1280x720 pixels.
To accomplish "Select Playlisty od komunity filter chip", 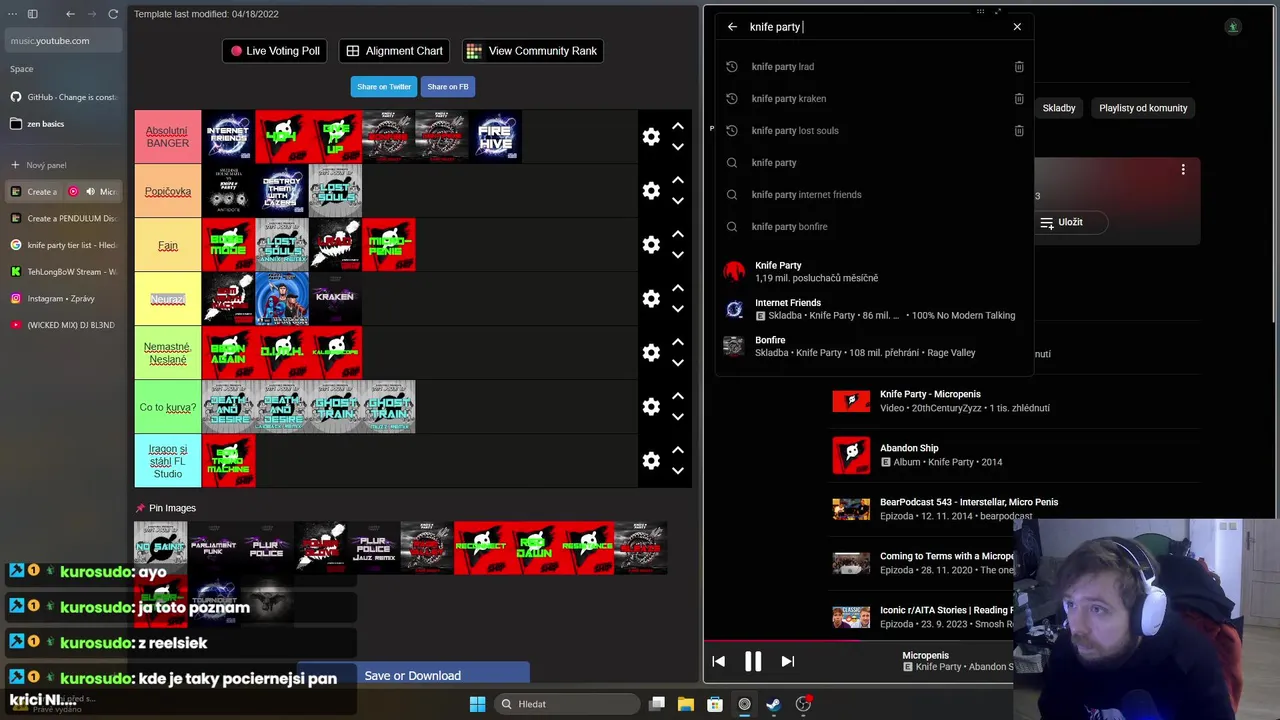I will pyautogui.click(x=1143, y=108).
